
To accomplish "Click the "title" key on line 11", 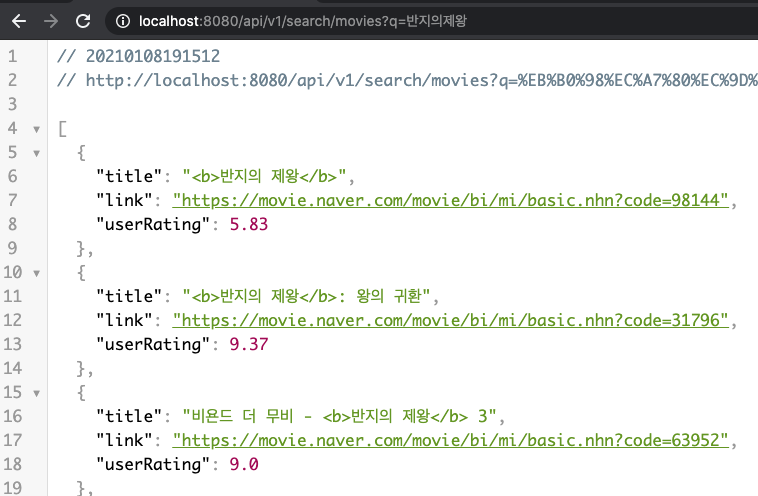I will tap(129, 296).
